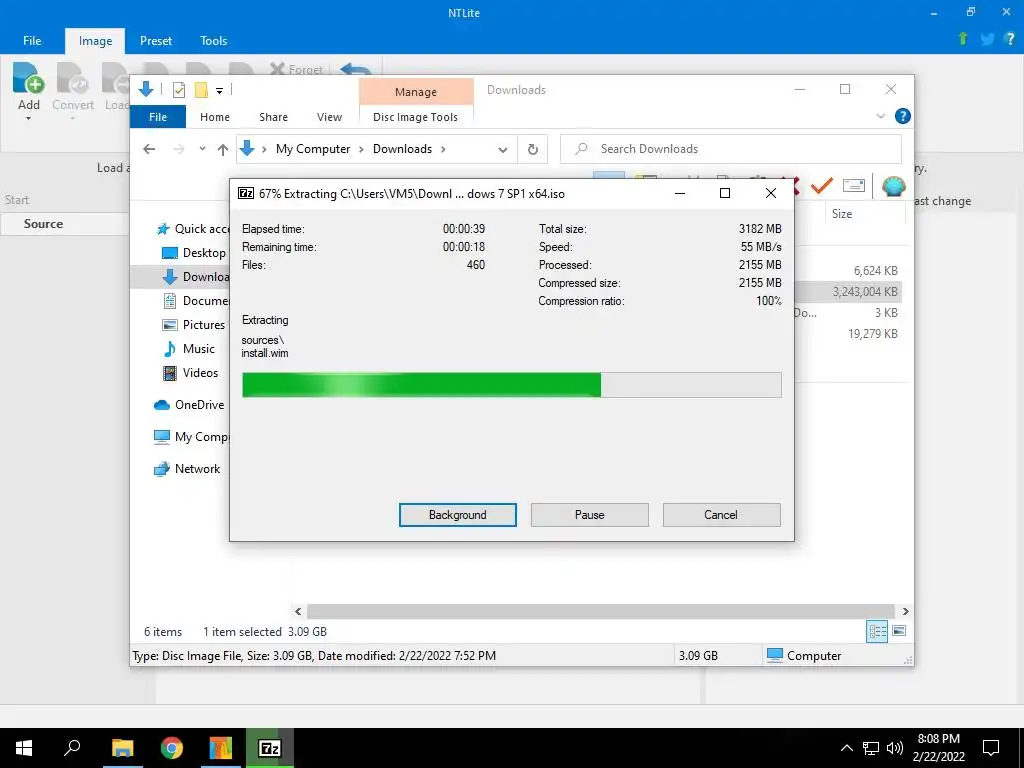Open the Add dropdown arrow in NTLite
This screenshot has height=768, width=1024.
tap(29, 119)
